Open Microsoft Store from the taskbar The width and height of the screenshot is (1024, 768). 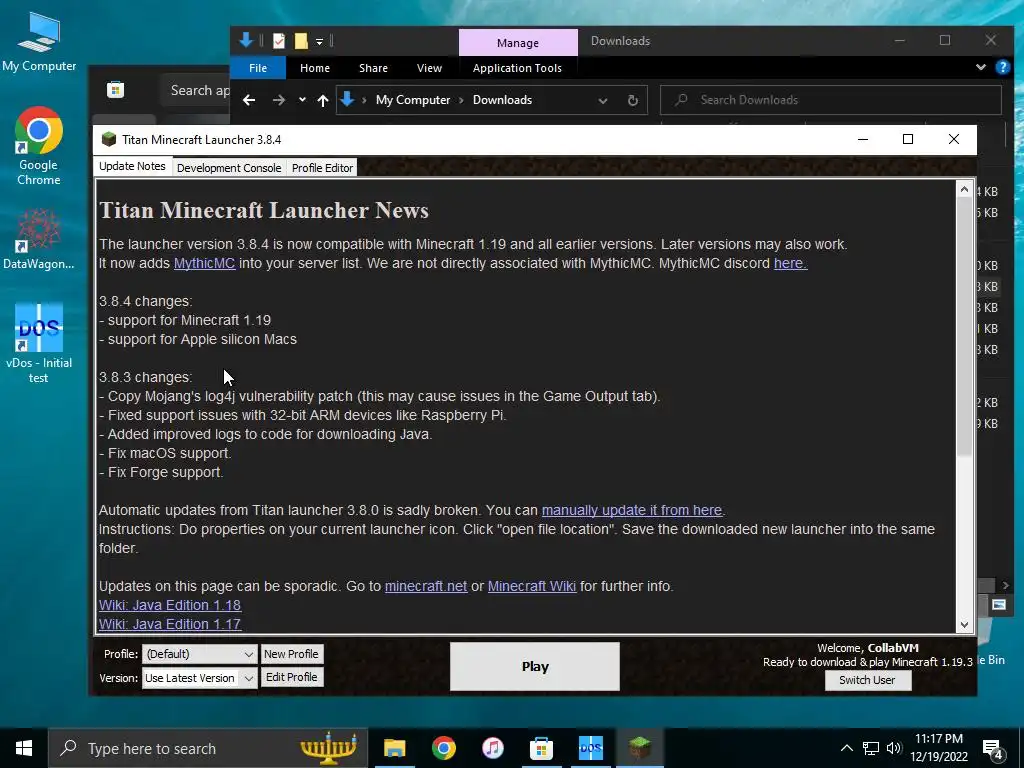point(541,748)
